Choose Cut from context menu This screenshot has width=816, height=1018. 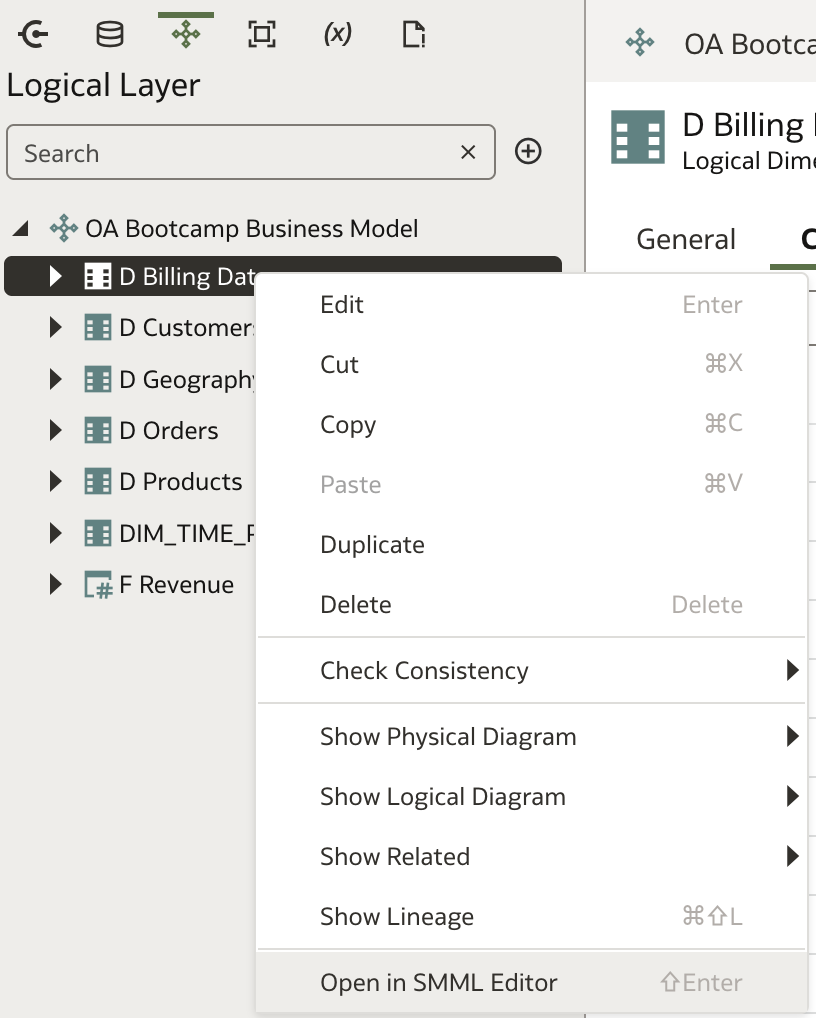[x=531, y=364]
